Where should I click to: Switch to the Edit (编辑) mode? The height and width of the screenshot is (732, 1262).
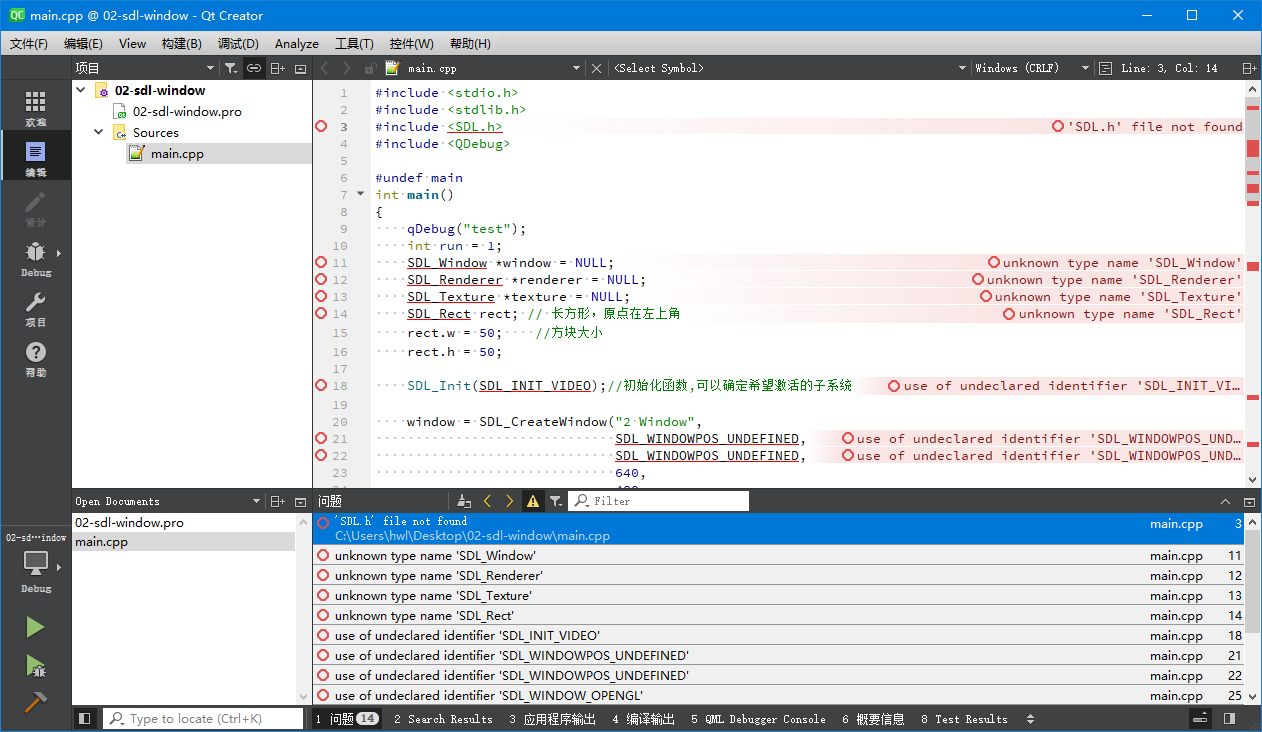click(x=36, y=156)
